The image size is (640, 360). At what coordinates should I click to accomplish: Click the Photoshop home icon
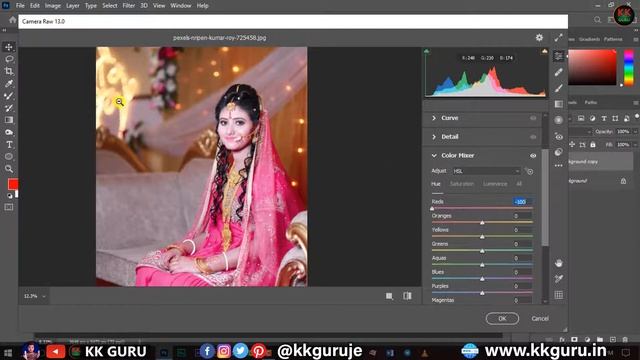point(13,20)
